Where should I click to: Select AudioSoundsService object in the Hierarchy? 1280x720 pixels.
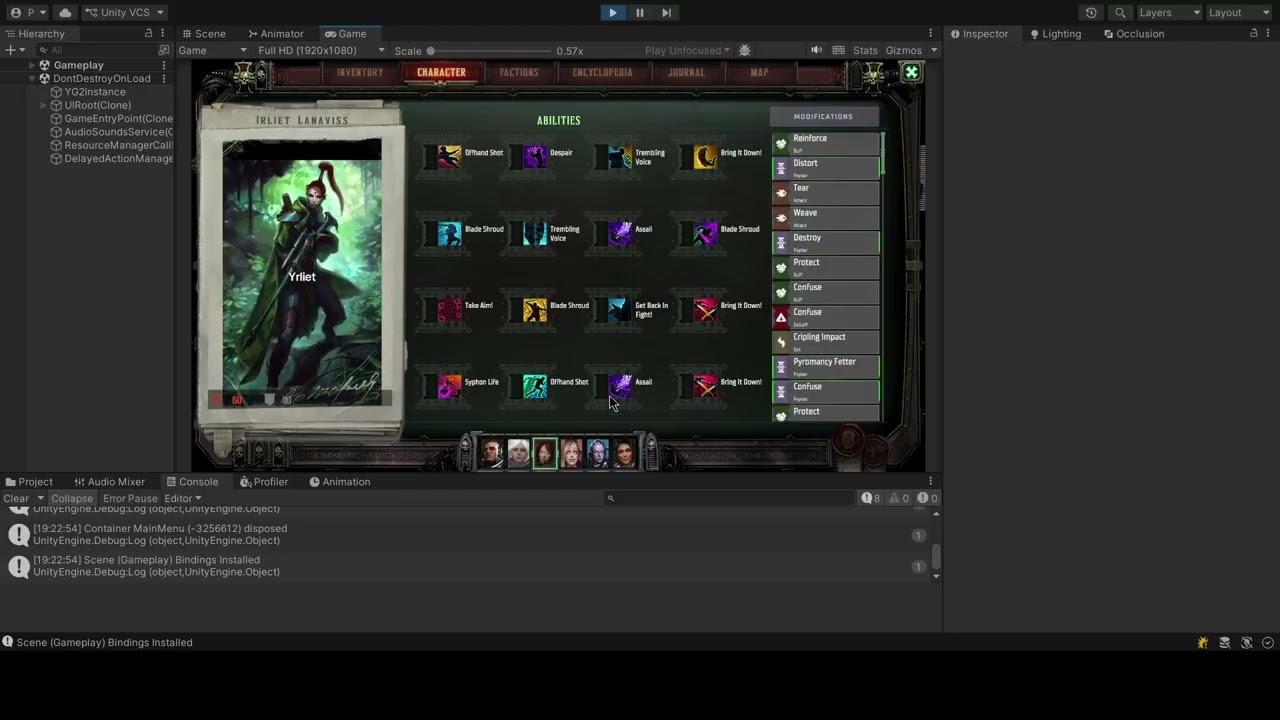112,132
